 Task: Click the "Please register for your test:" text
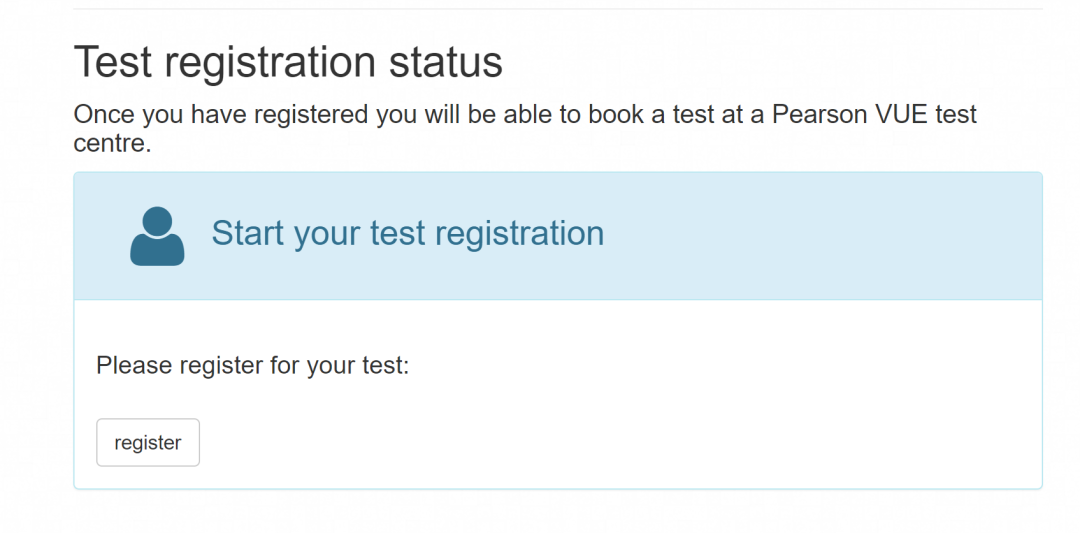click(x=253, y=365)
